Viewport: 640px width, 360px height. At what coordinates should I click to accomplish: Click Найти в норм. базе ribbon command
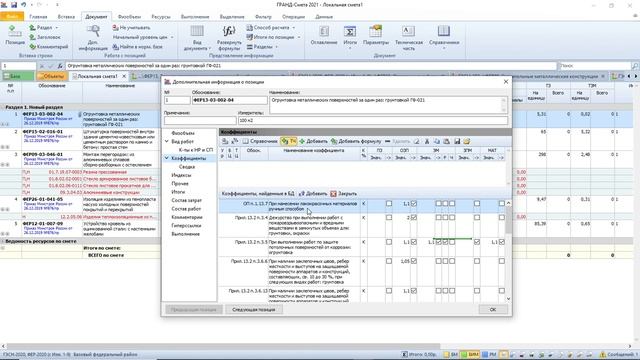(x=137, y=47)
